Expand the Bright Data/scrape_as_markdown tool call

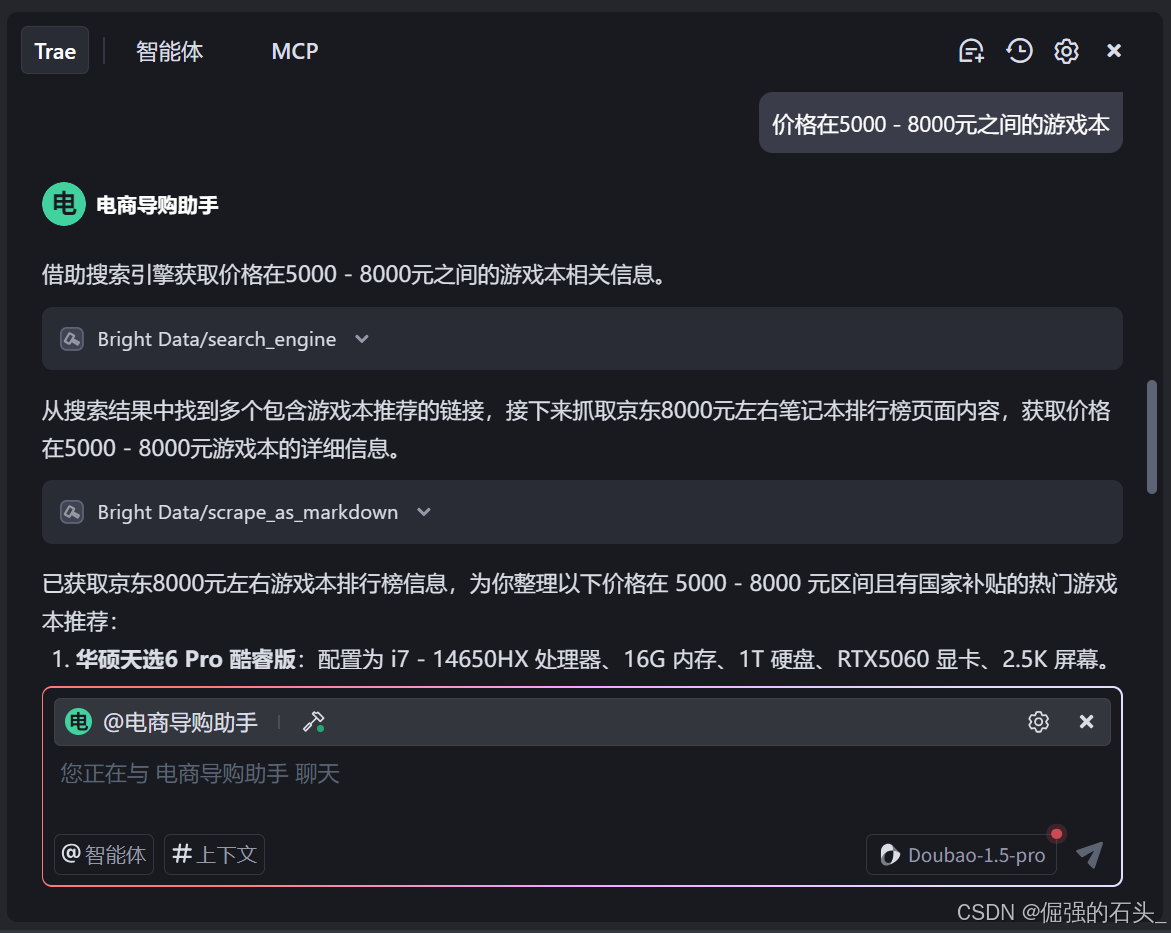coord(424,512)
